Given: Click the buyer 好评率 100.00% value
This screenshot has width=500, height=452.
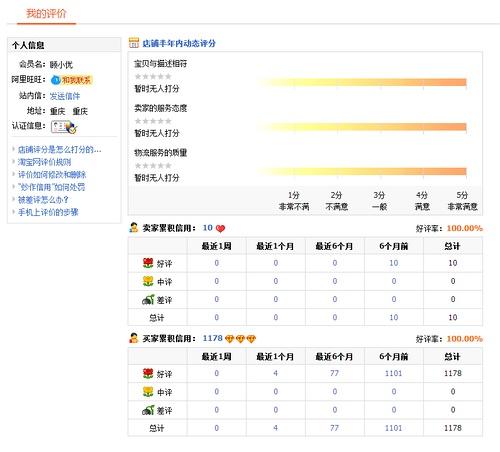Looking at the screenshot, I should pyautogui.click(x=465, y=339).
